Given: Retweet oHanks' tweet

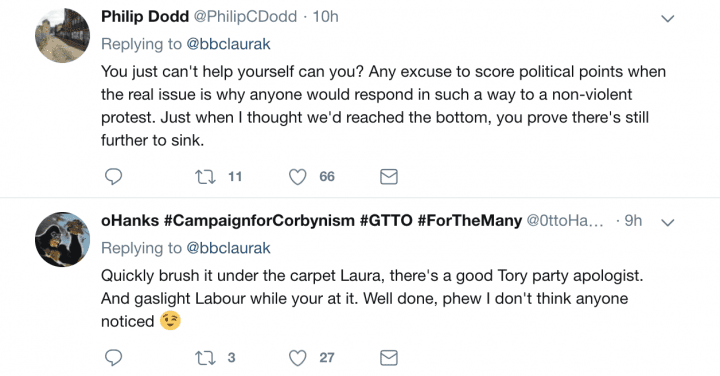Looking at the screenshot, I should tap(205, 358).
